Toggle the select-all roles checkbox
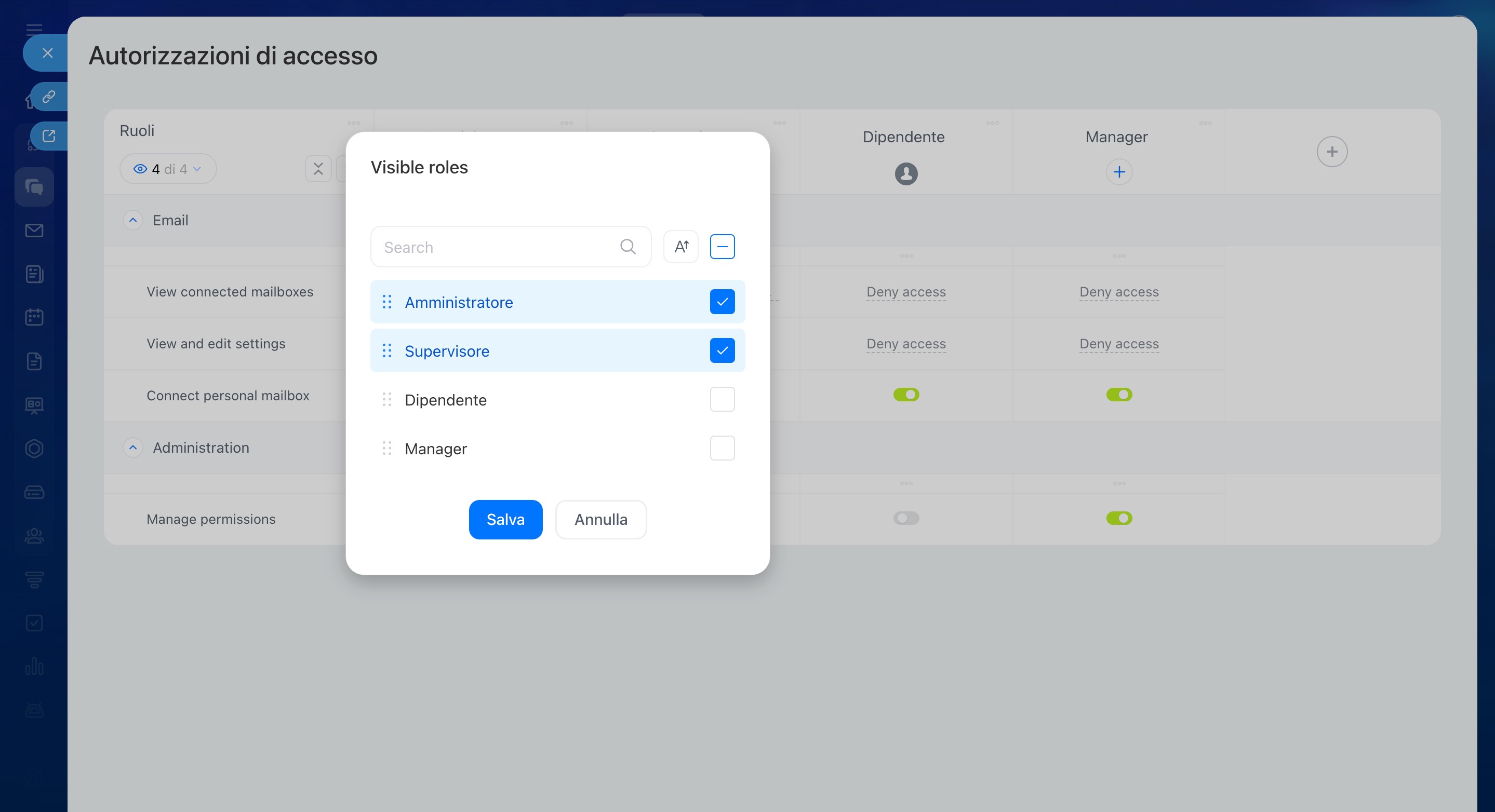Image resolution: width=1495 pixels, height=812 pixels. (722, 247)
